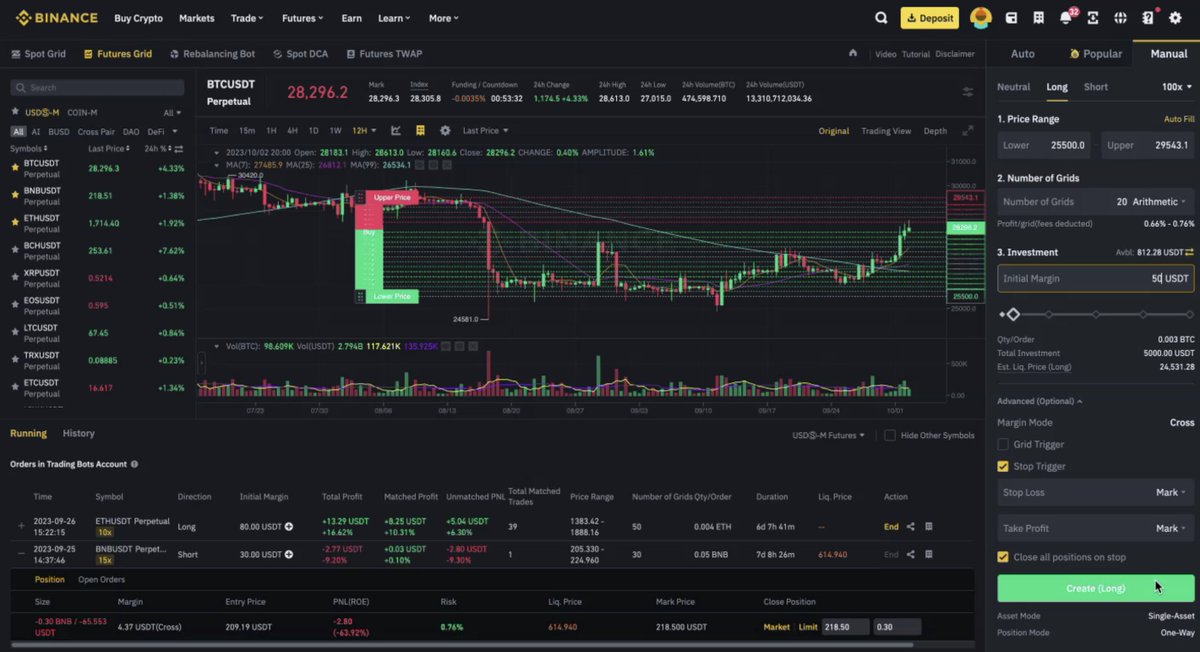This screenshot has height=652, width=1200.
Task: Open the app download icon
Action: (x=1093, y=18)
